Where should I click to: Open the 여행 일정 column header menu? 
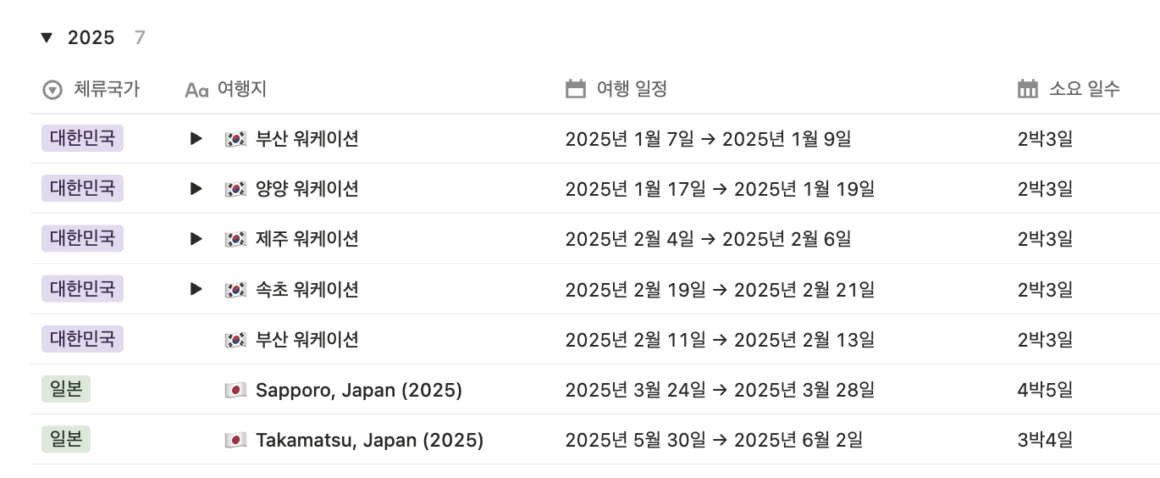632,90
